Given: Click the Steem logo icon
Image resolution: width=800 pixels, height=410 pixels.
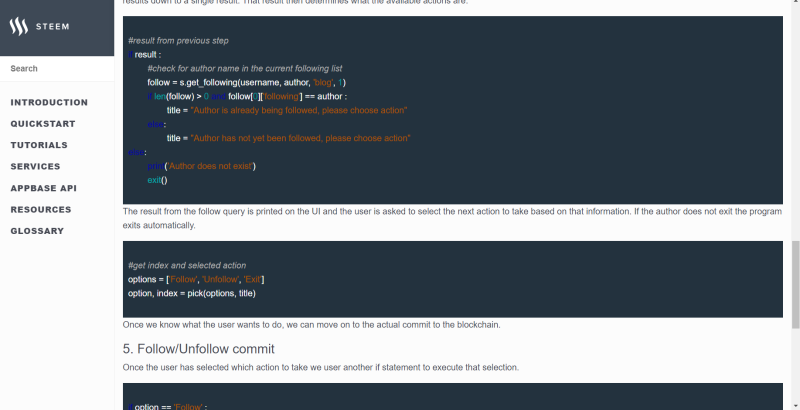Looking at the screenshot, I should 19,27.
